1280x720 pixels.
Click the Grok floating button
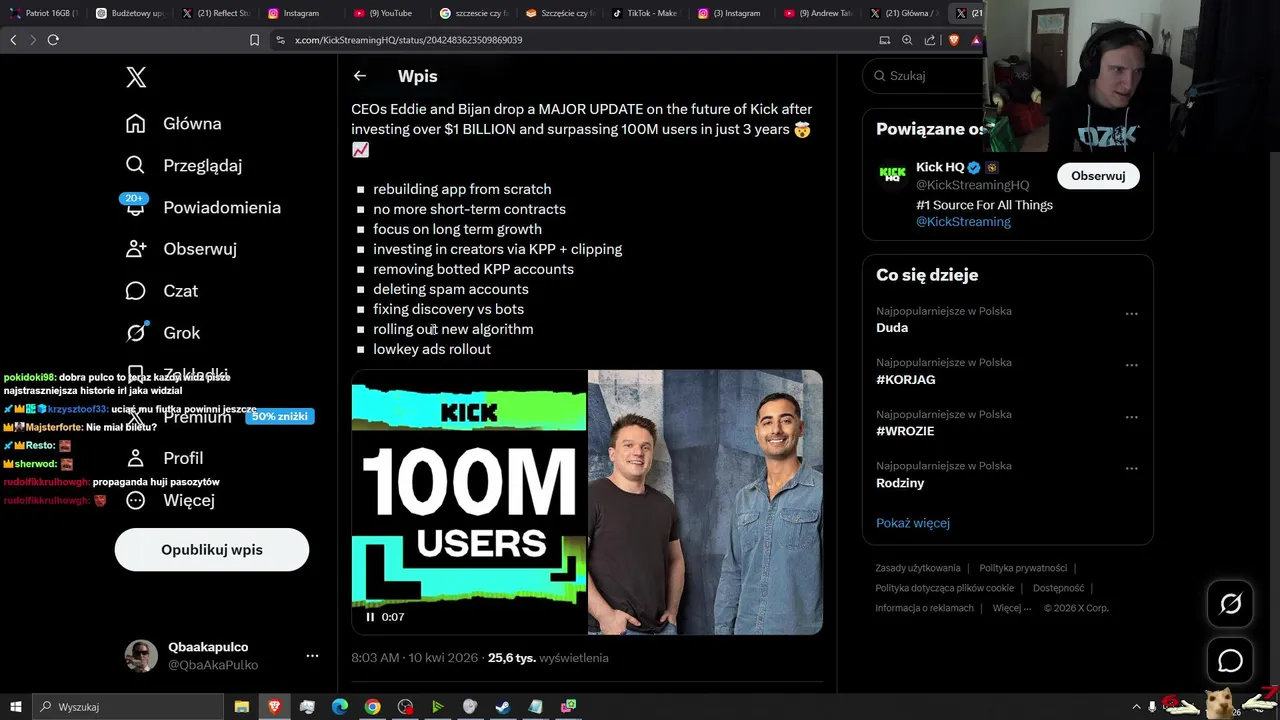tap(1230, 603)
